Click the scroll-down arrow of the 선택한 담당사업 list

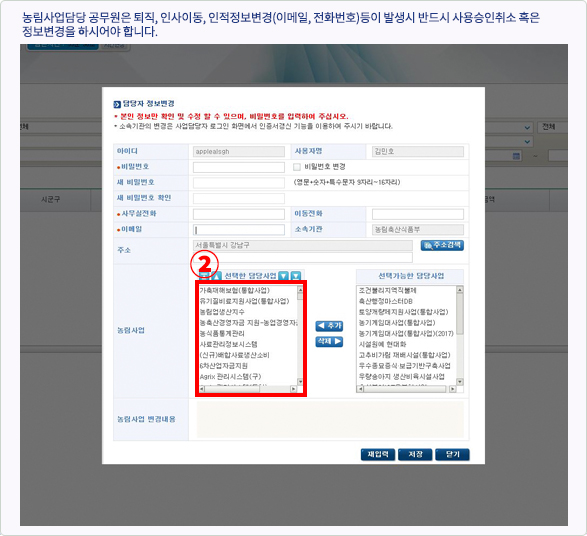click(300, 382)
